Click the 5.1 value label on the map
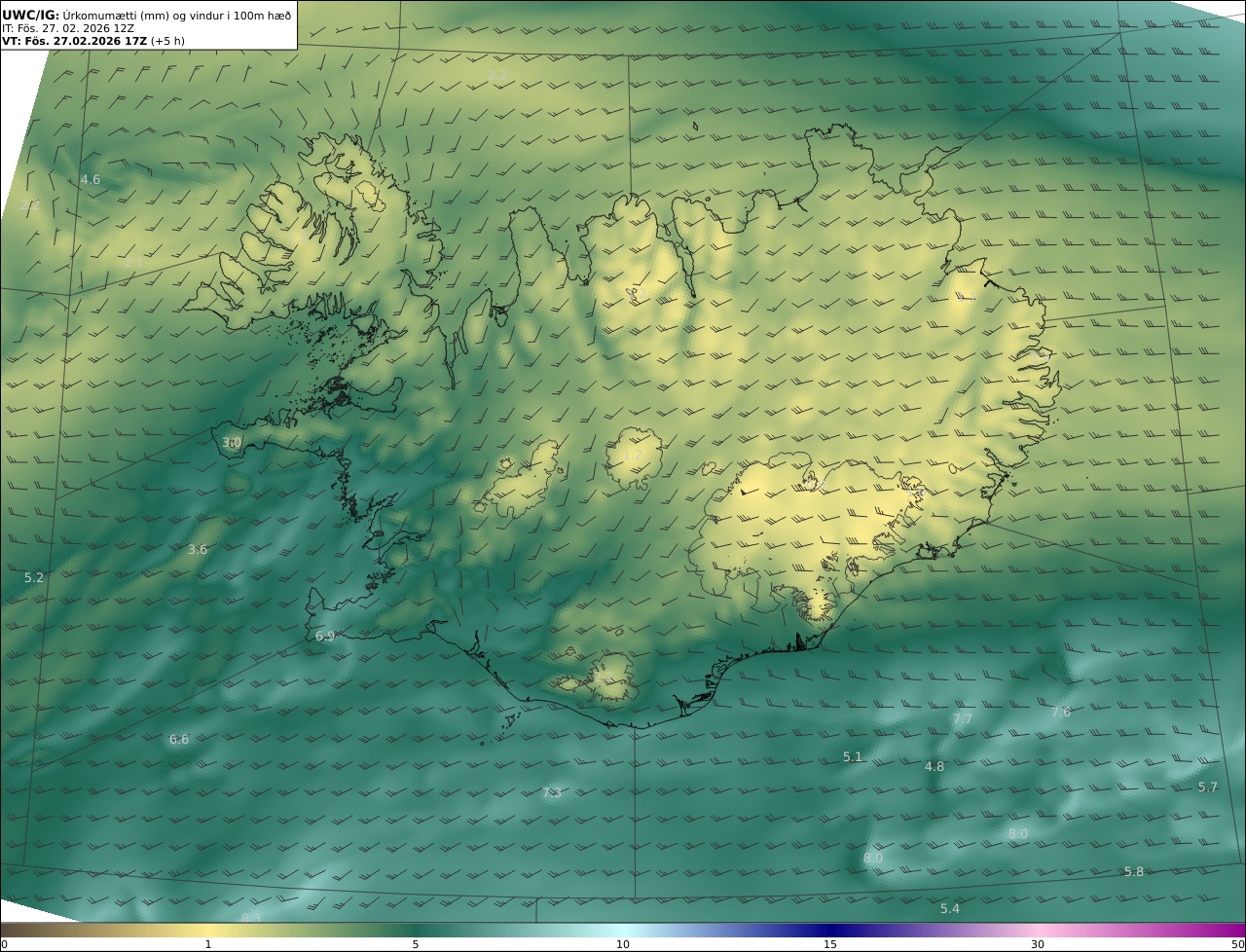Screen dimensions: 1246x952 [x=853, y=757]
